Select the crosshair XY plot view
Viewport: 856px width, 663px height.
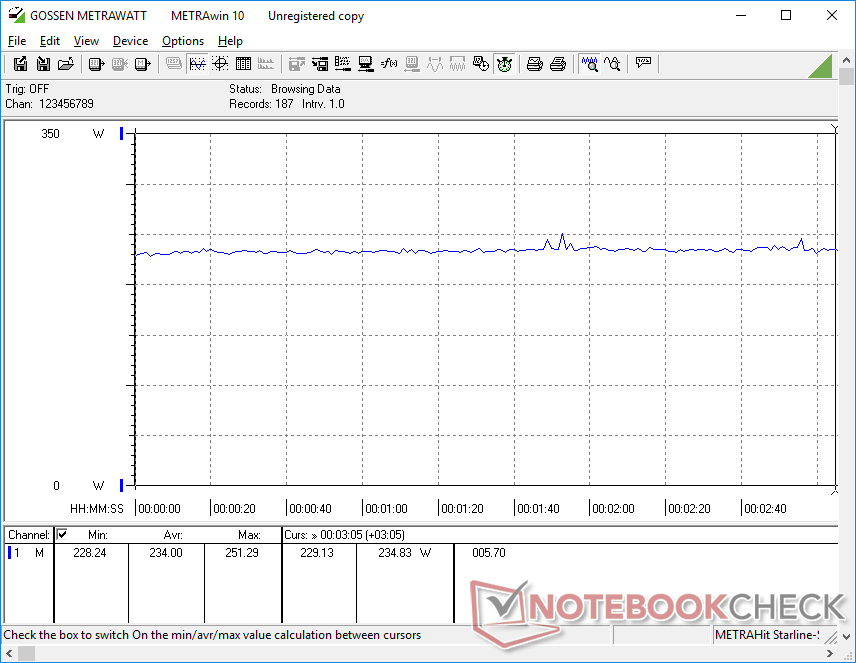coord(220,64)
